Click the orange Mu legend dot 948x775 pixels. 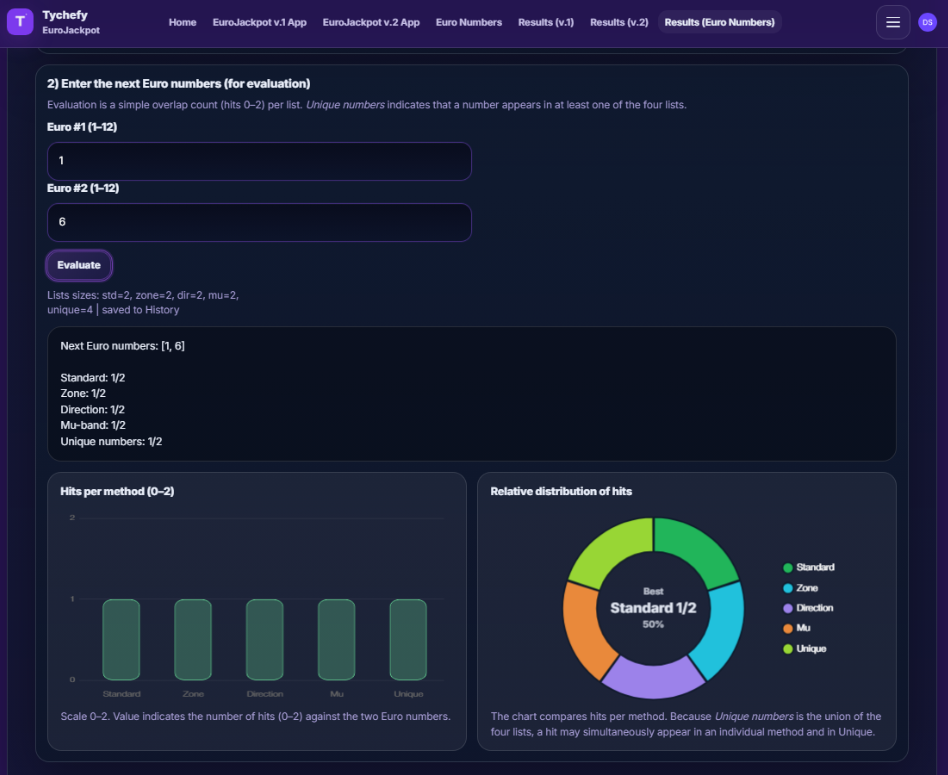788,629
